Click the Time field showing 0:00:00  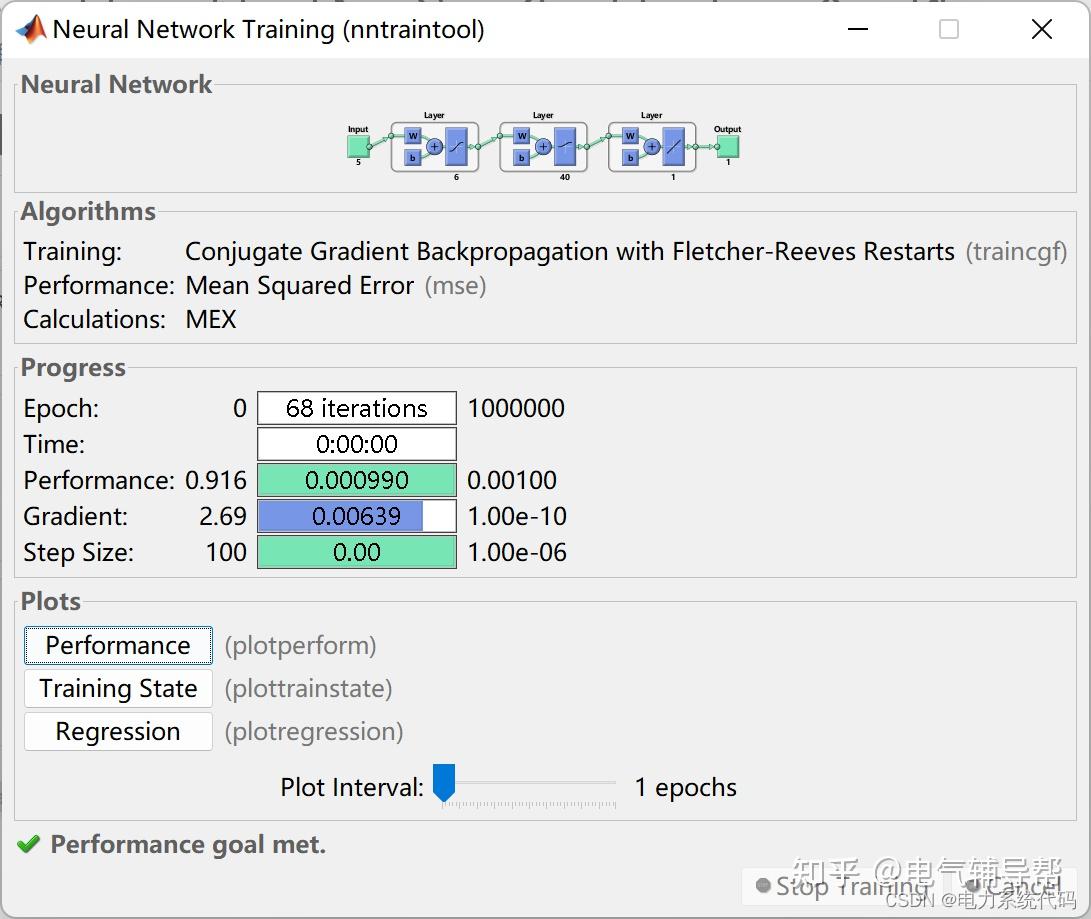point(356,444)
